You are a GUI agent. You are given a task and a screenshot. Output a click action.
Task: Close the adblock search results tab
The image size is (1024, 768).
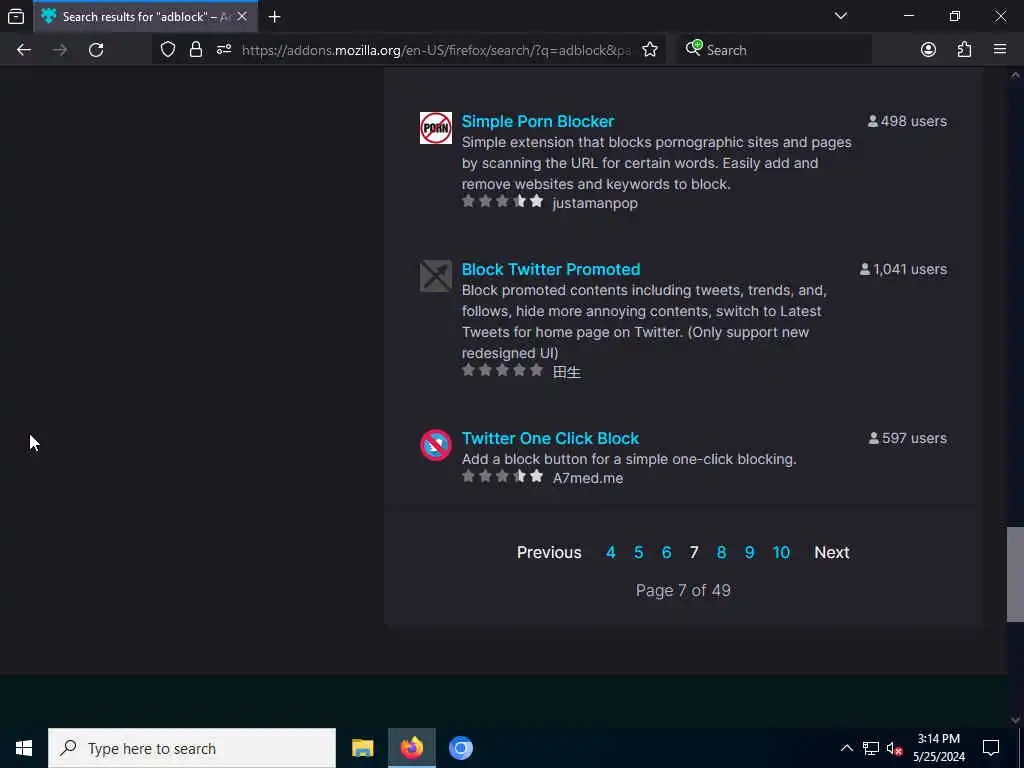tap(242, 16)
